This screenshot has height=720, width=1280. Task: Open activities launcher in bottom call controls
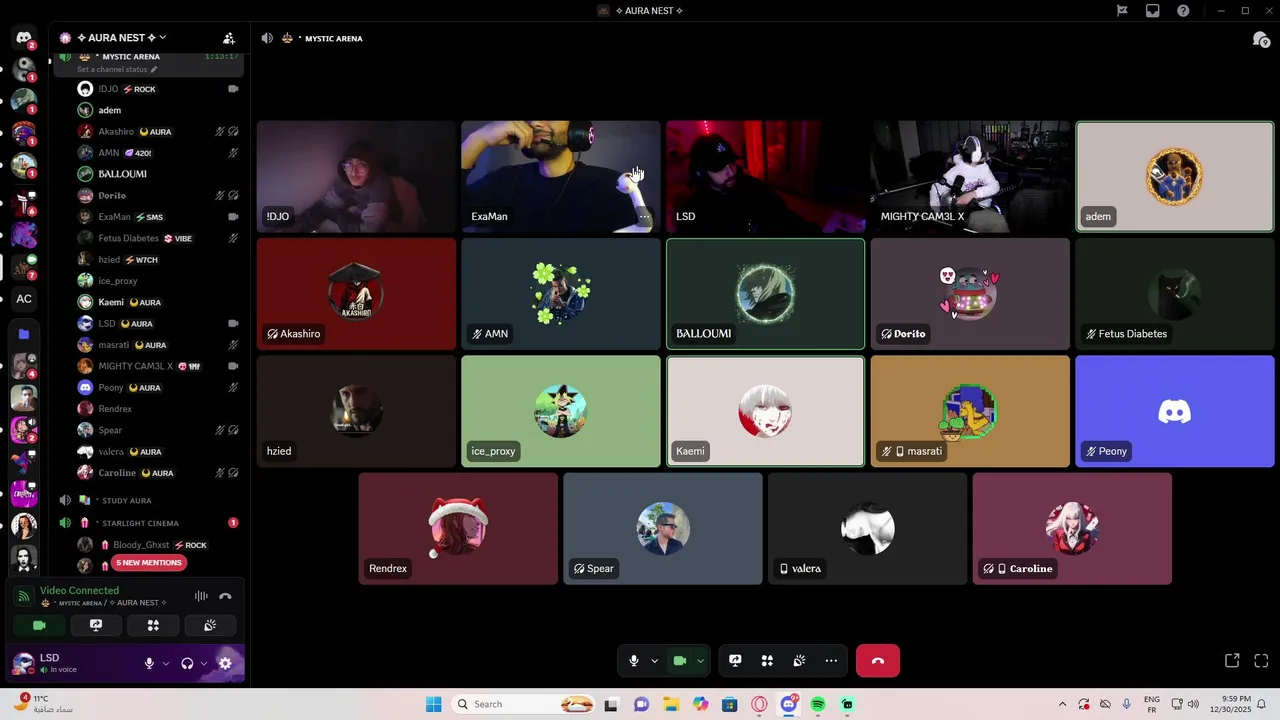[767, 661]
